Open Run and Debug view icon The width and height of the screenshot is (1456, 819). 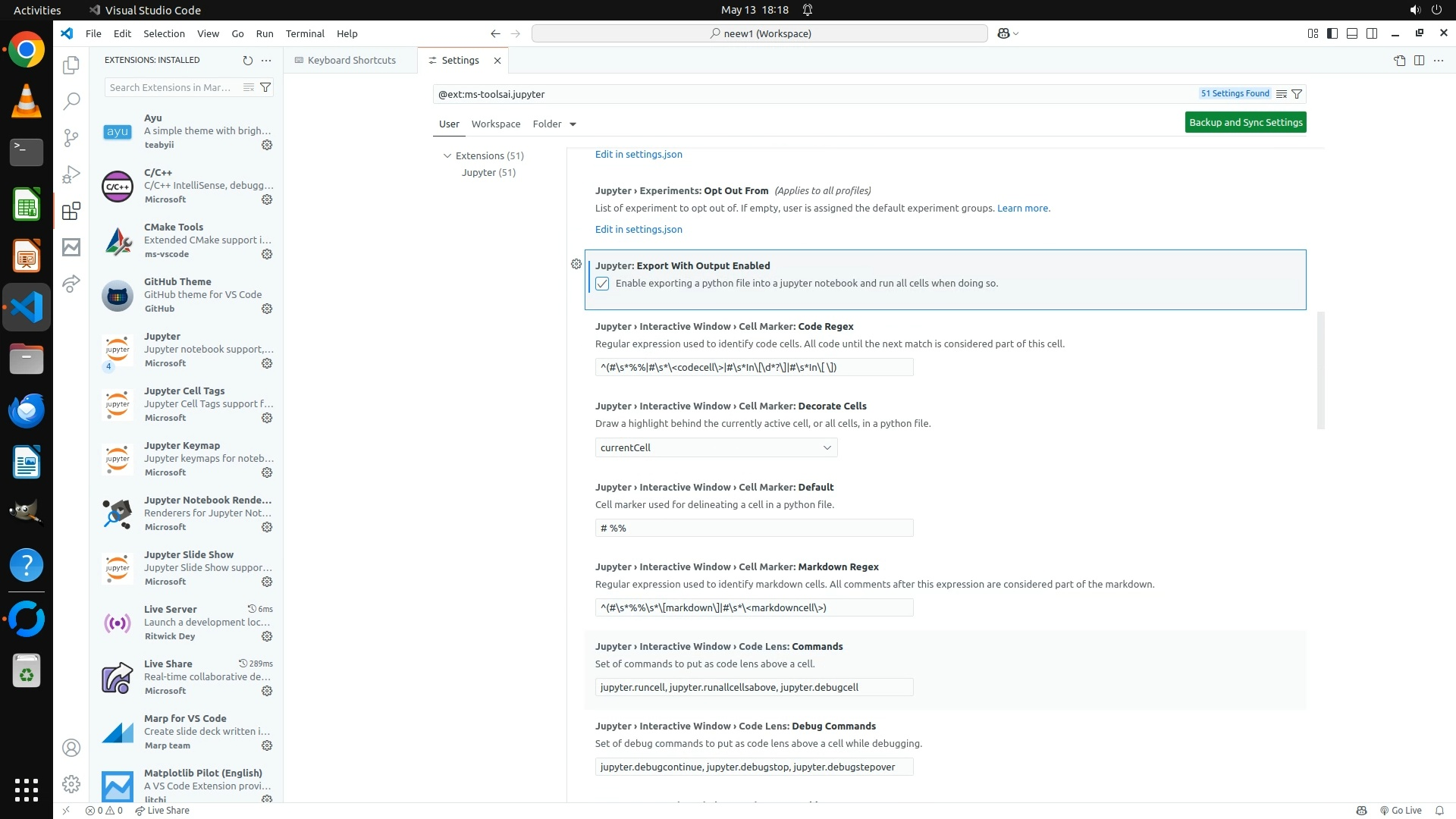point(71,174)
